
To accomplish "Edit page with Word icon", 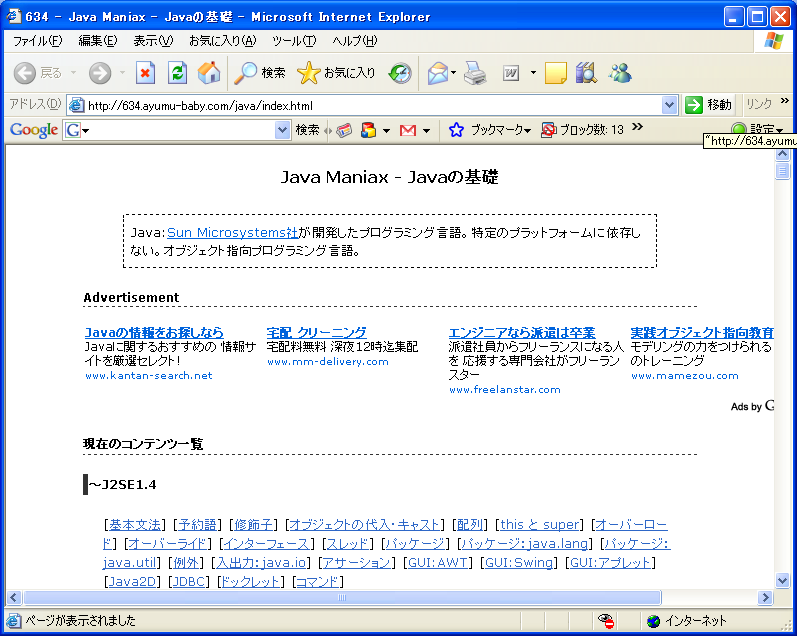I will point(511,73).
